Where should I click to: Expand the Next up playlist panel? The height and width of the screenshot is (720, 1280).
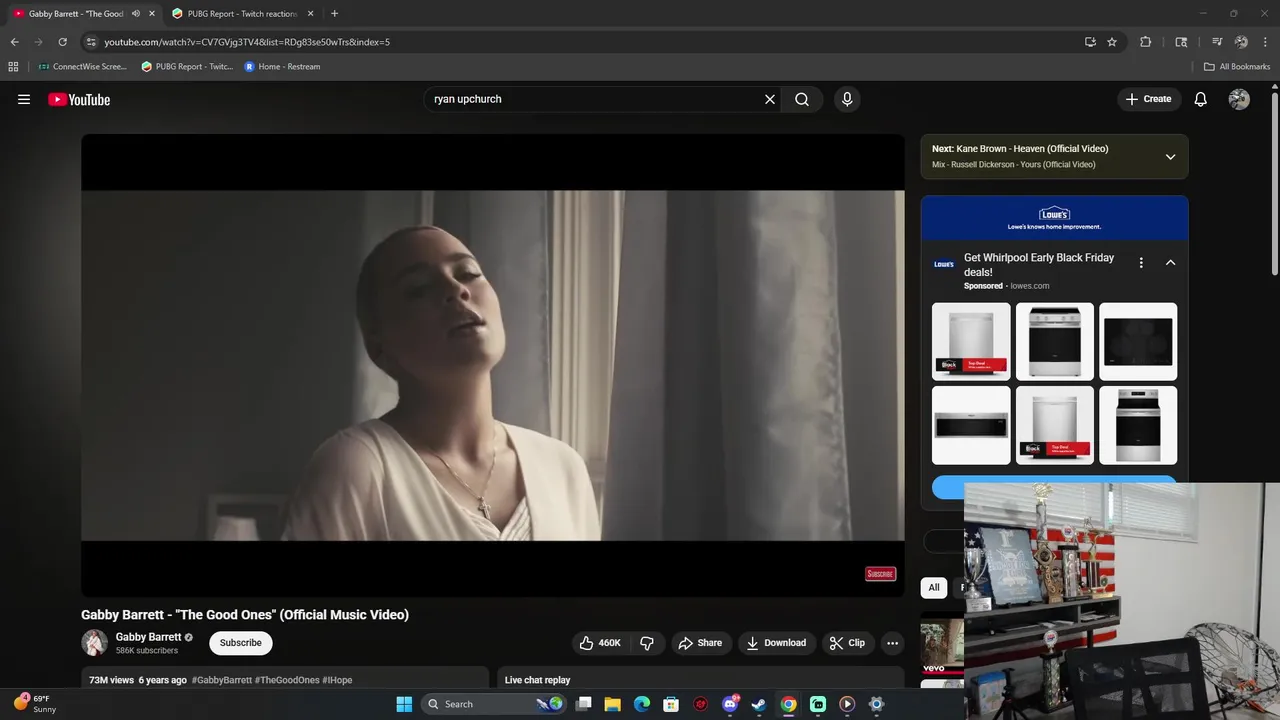[x=1170, y=157]
